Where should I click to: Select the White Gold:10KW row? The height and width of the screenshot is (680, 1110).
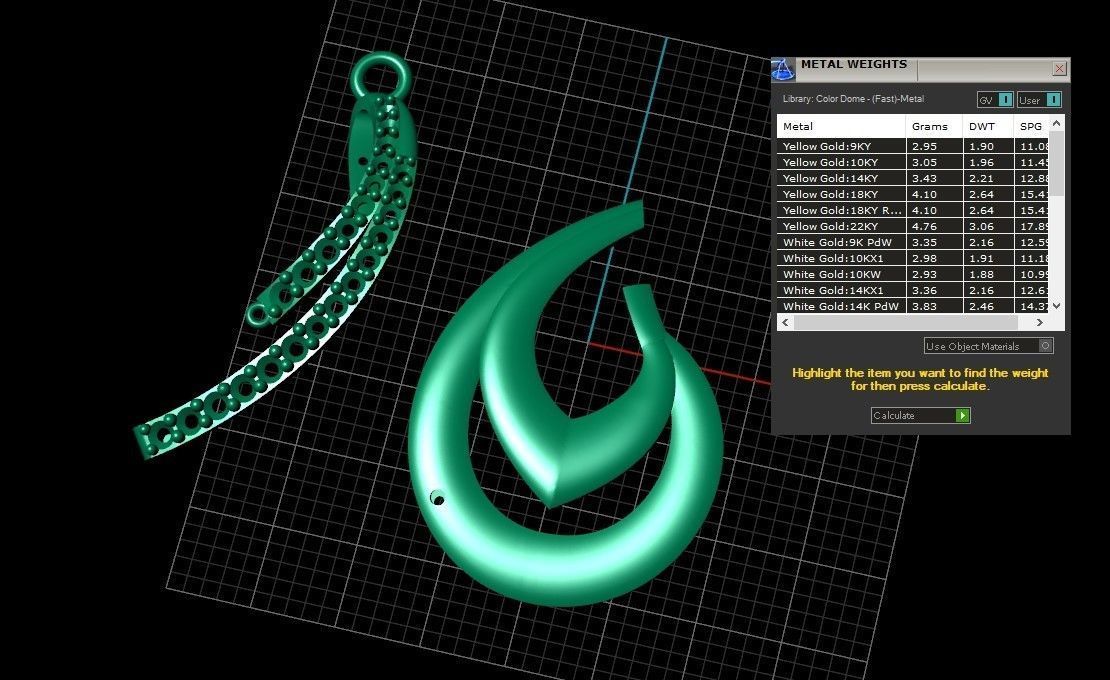(x=912, y=274)
